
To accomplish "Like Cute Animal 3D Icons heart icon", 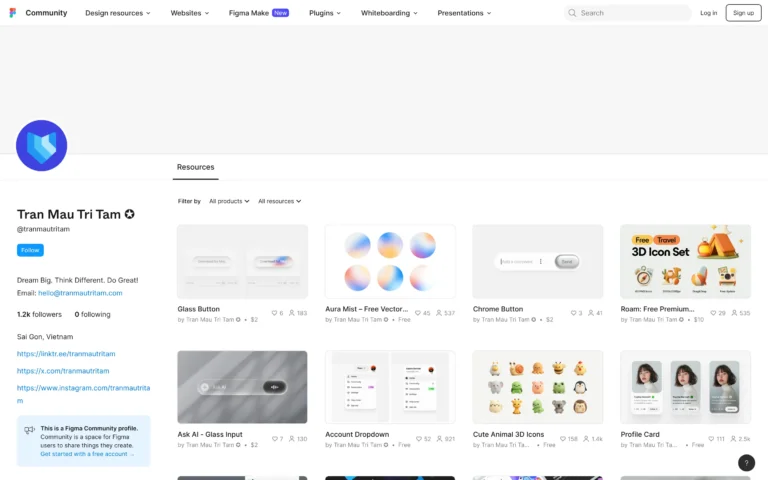I will tap(563, 439).
